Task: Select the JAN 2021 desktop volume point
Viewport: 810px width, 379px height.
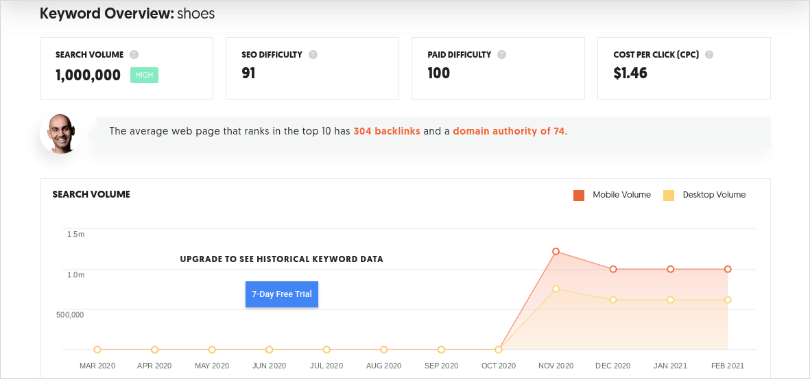Action: coord(671,300)
